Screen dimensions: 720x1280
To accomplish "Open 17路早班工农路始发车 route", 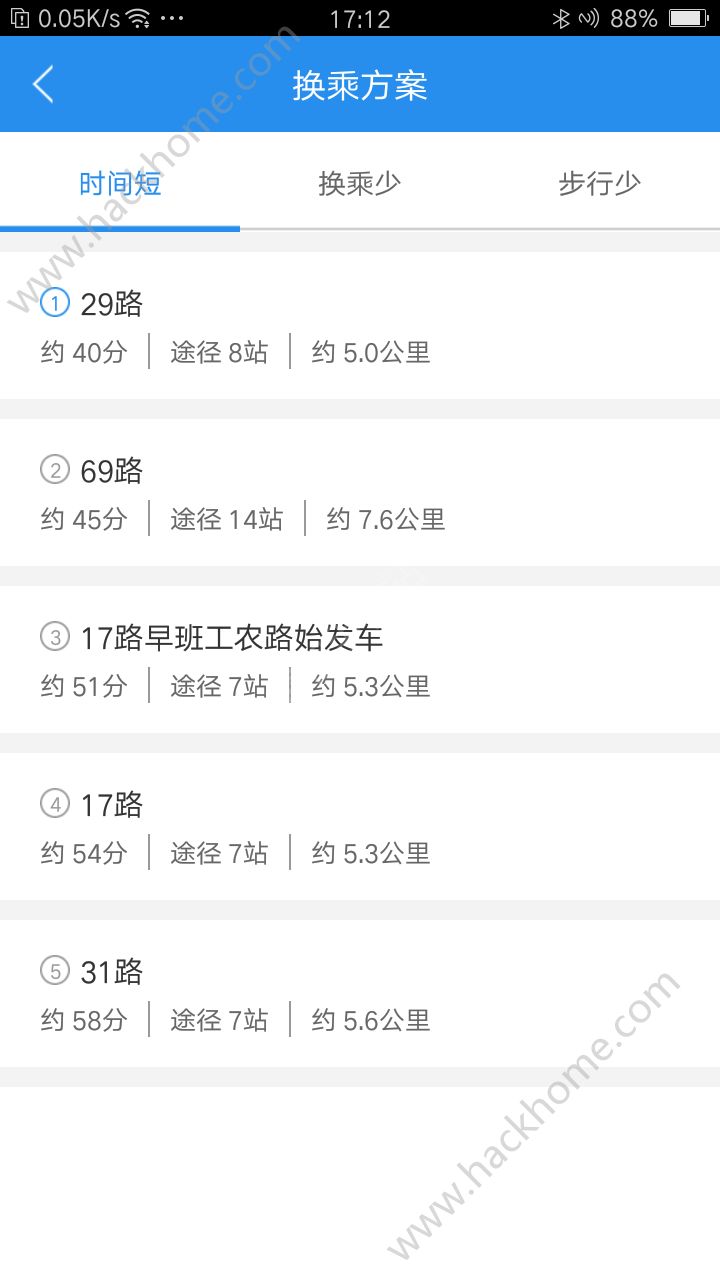I will click(x=360, y=660).
